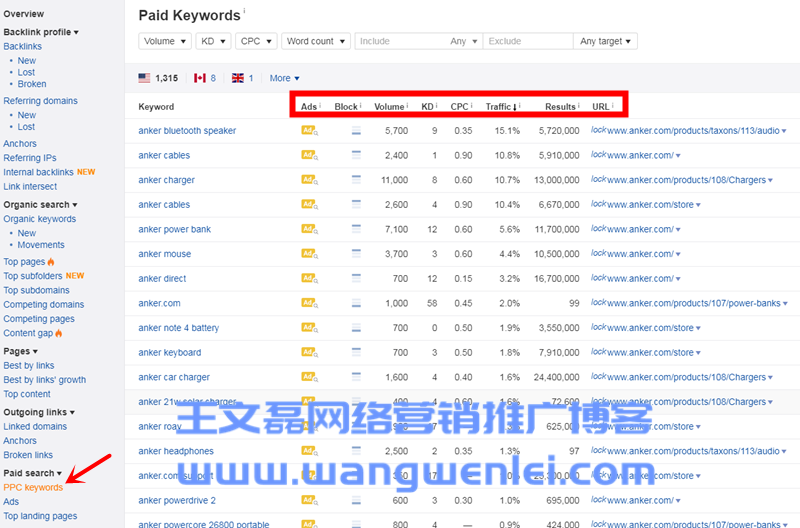Click the Ads icon for anker power bank
This screenshot has width=800, height=528.
(x=309, y=229)
